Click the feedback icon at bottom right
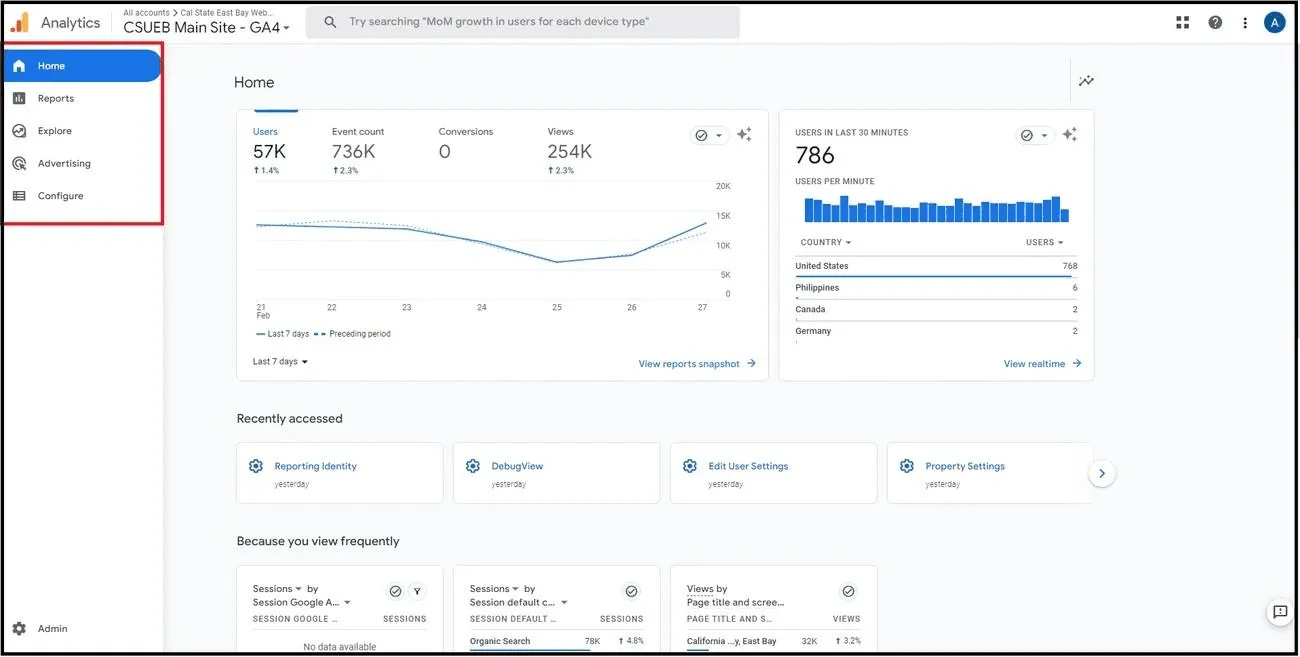 (1280, 612)
